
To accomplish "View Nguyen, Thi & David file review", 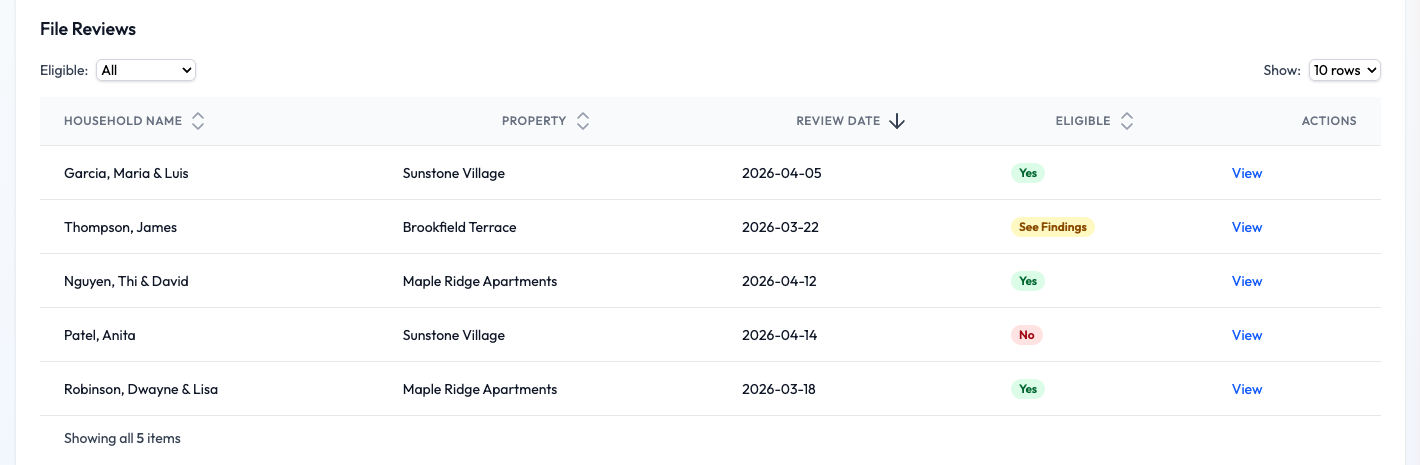I will [1246, 281].
